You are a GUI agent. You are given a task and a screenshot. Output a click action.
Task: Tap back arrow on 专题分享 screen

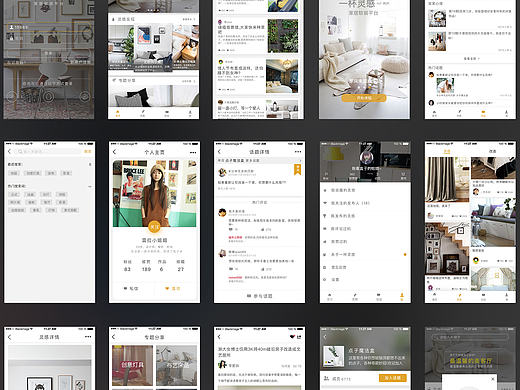pyautogui.click(x=114, y=337)
